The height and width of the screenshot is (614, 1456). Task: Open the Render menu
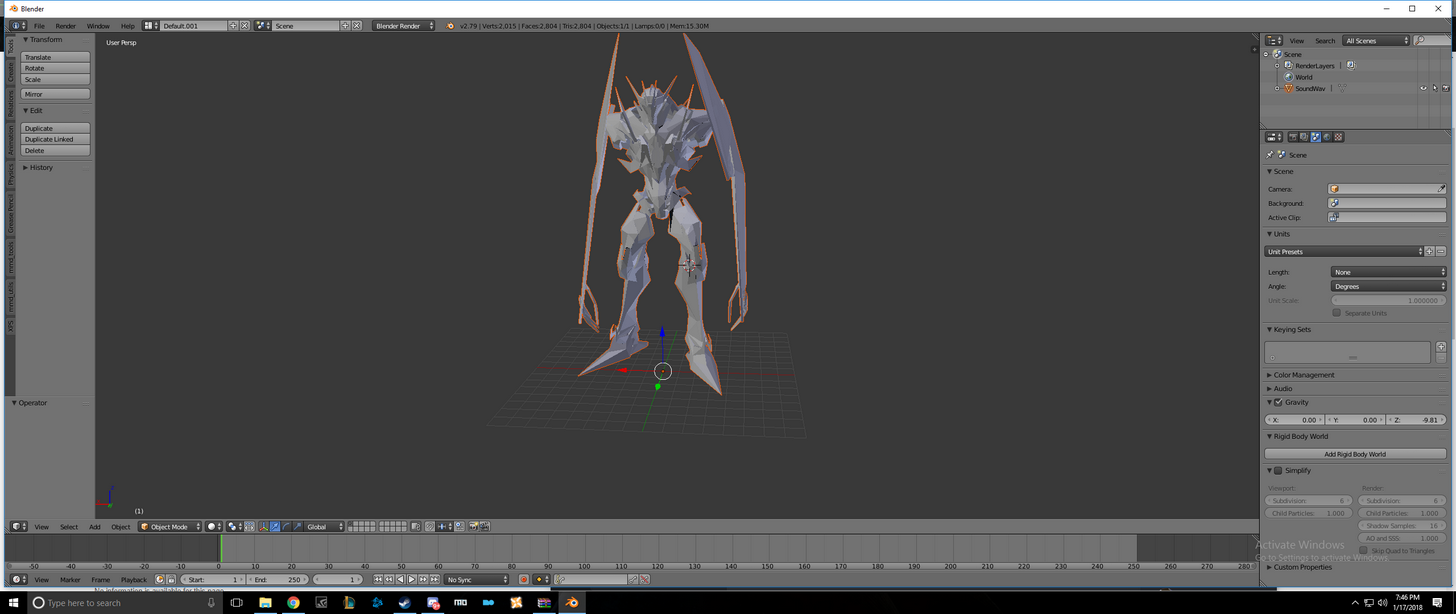[x=65, y=26]
